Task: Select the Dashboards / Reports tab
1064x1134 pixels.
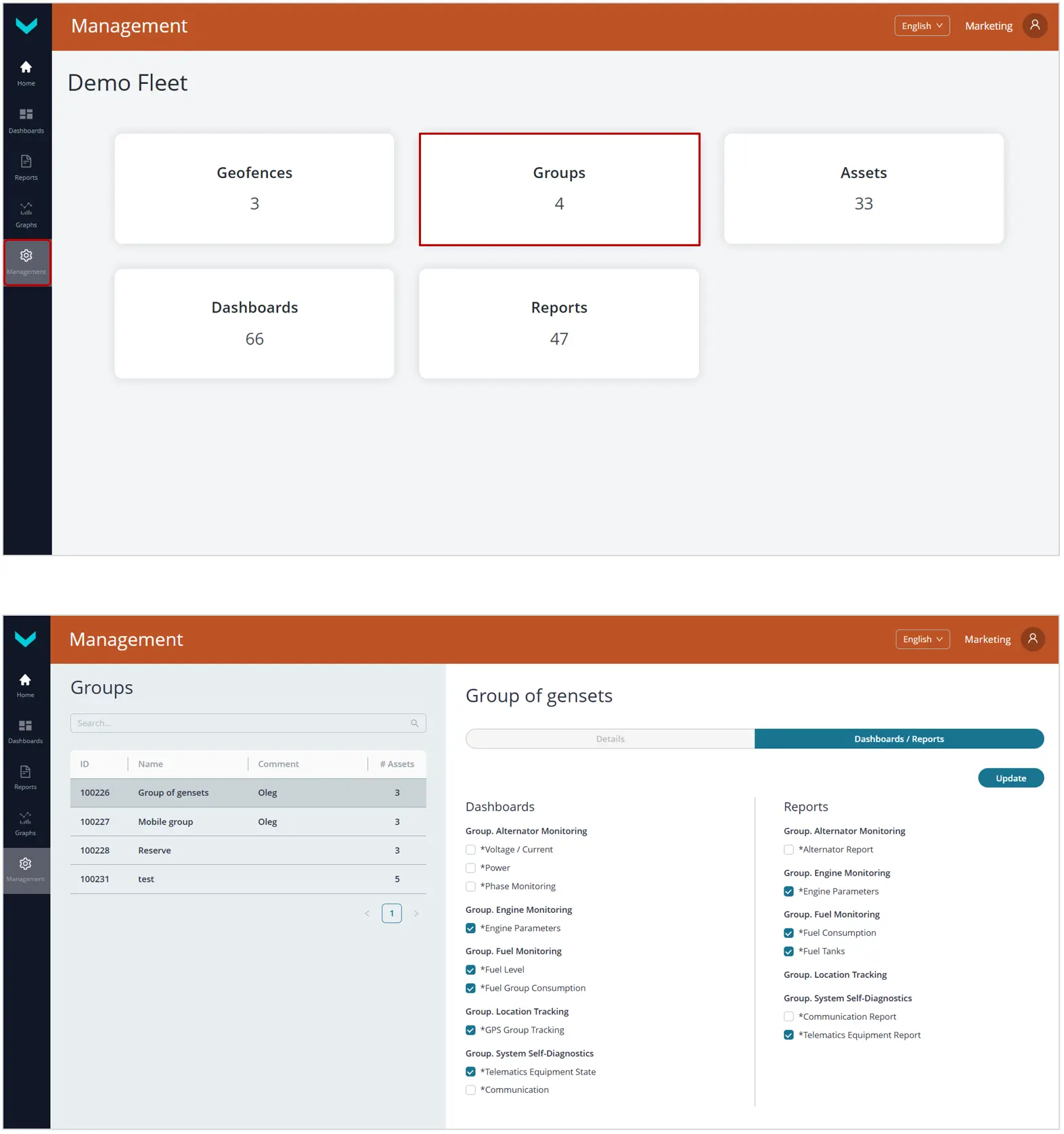Action: (898, 739)
